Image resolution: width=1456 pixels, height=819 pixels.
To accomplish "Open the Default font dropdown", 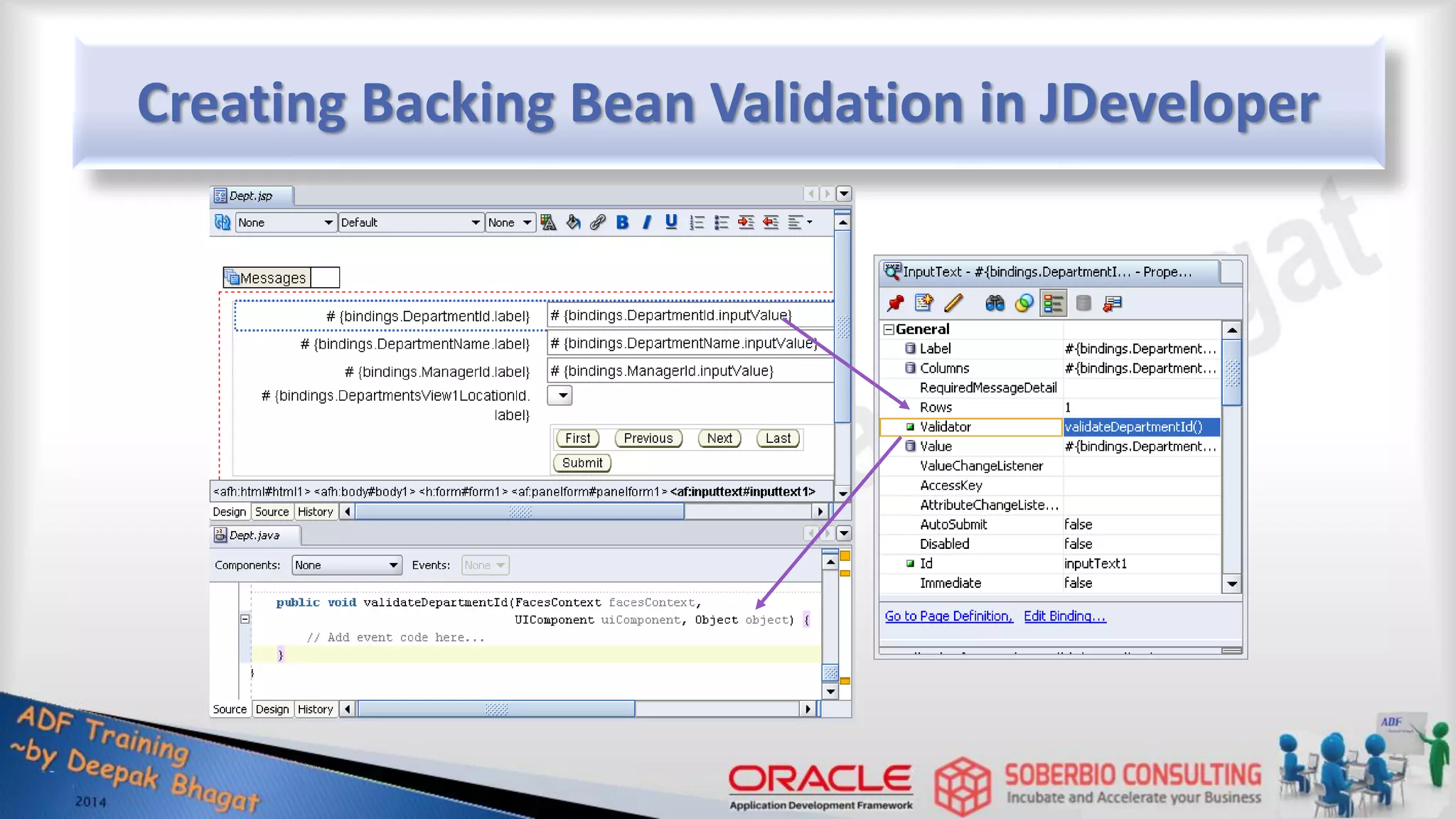I will (411, 223).
